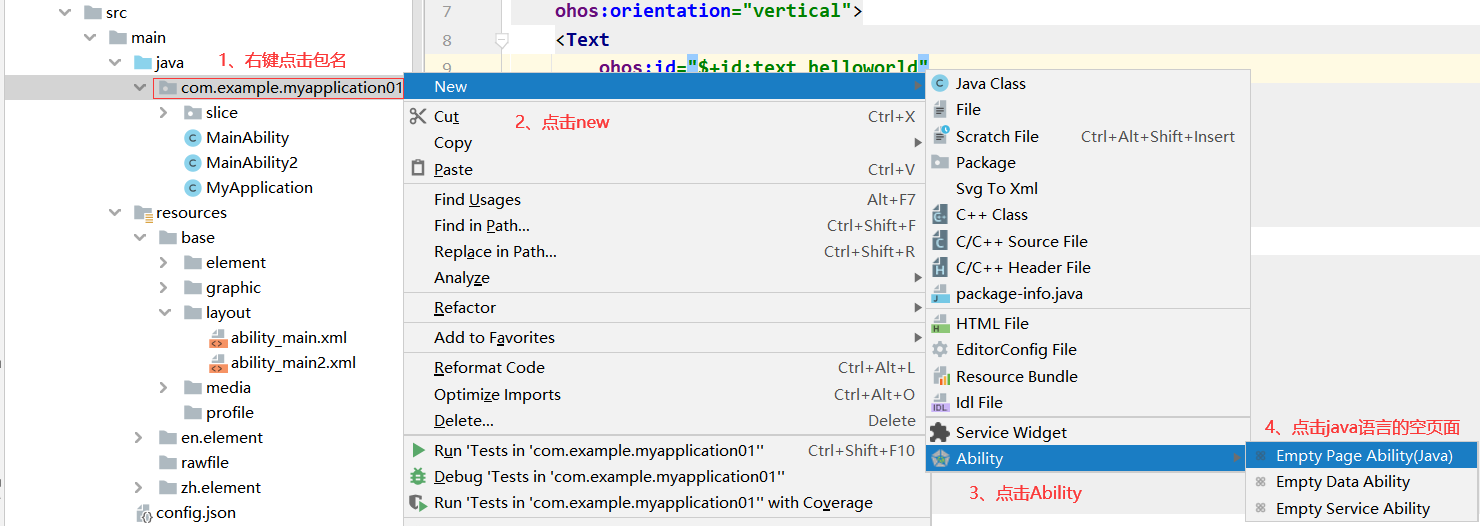This screenshot has width=1480, height=526.
Task: Open the Refactor submenu
Action: click(665, 308)
